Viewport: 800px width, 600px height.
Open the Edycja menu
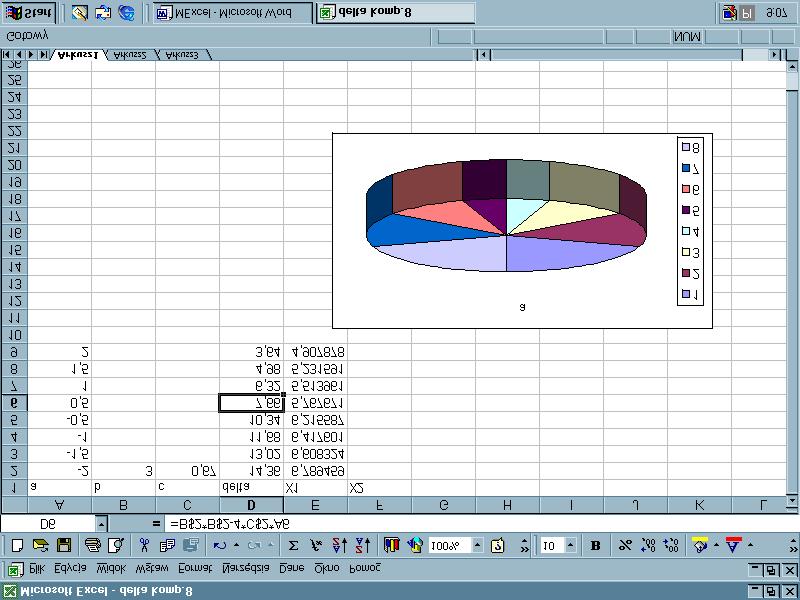click(x=70, y=568)
